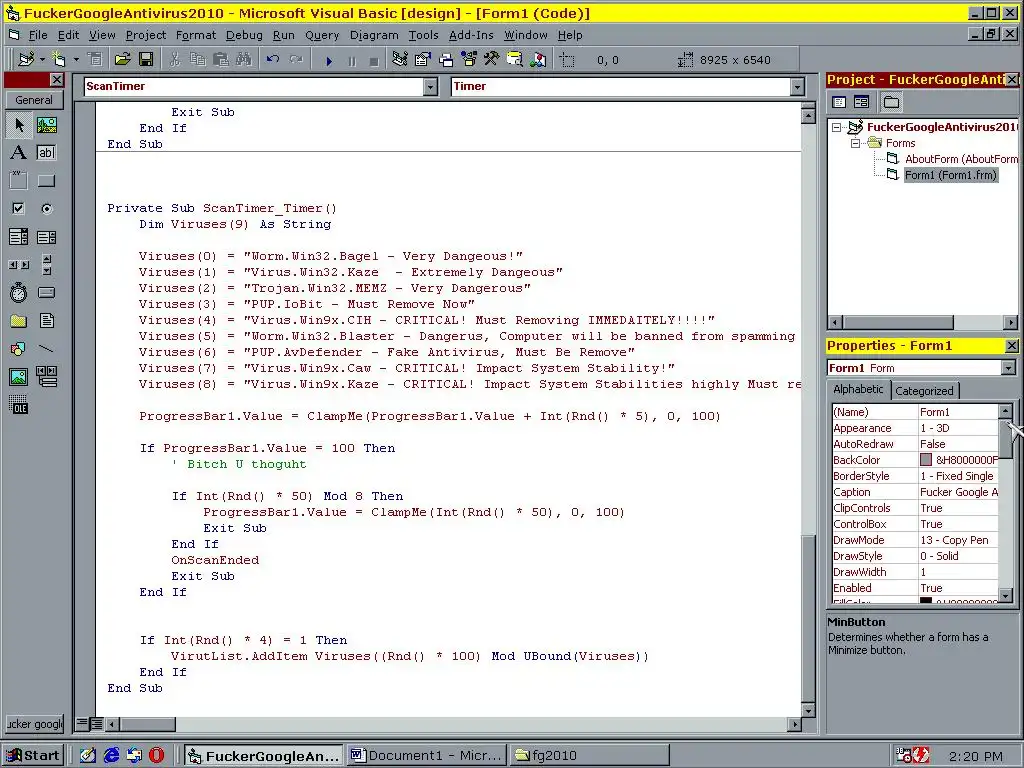Click the code window vertical scrollbar down arrow
Viewport: 1024px width, 768px height.
[x=808, y=710]
